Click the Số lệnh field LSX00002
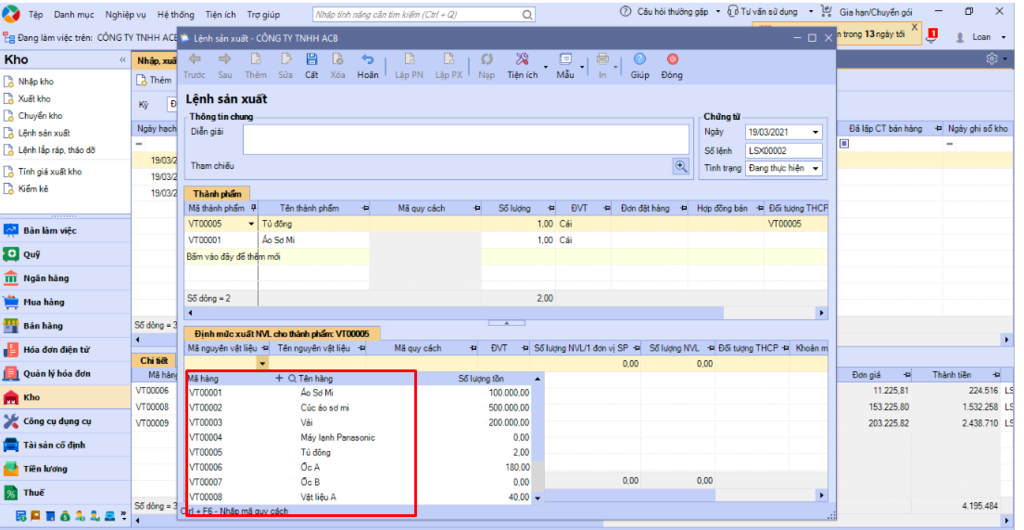The height and width of the screenshot is (530, 1024). [x=784, y=150]
